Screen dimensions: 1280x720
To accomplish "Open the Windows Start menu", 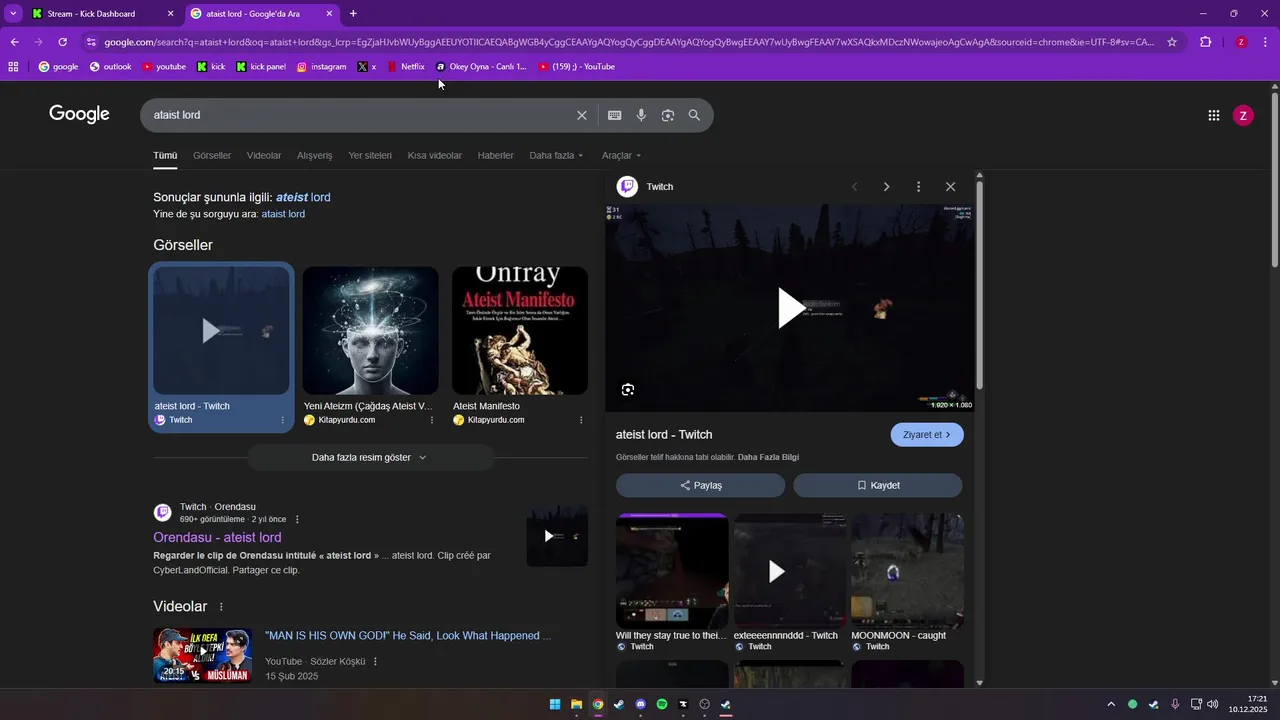I will 555,704.
